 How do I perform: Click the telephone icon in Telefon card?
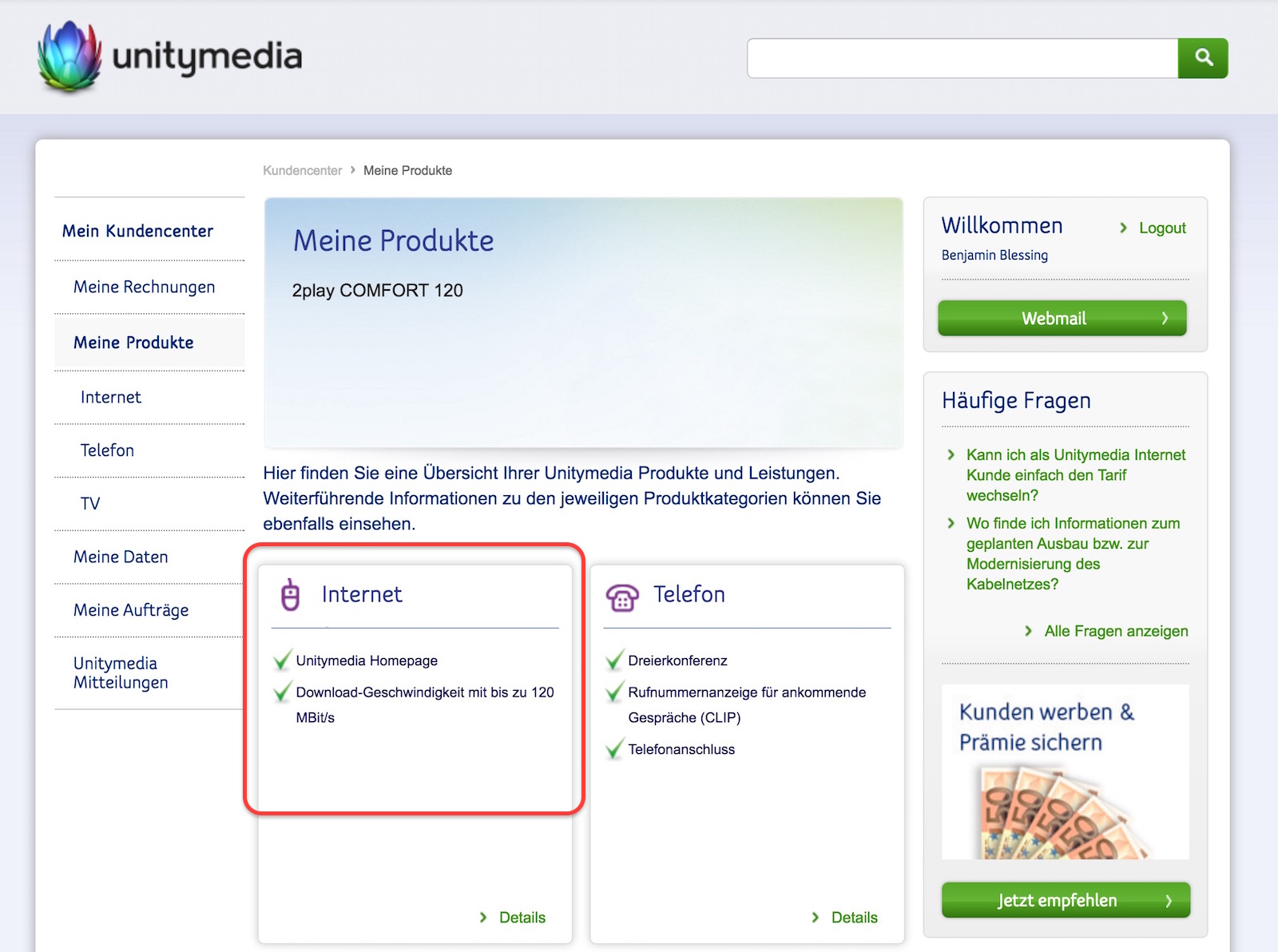[x=622, y=597]
